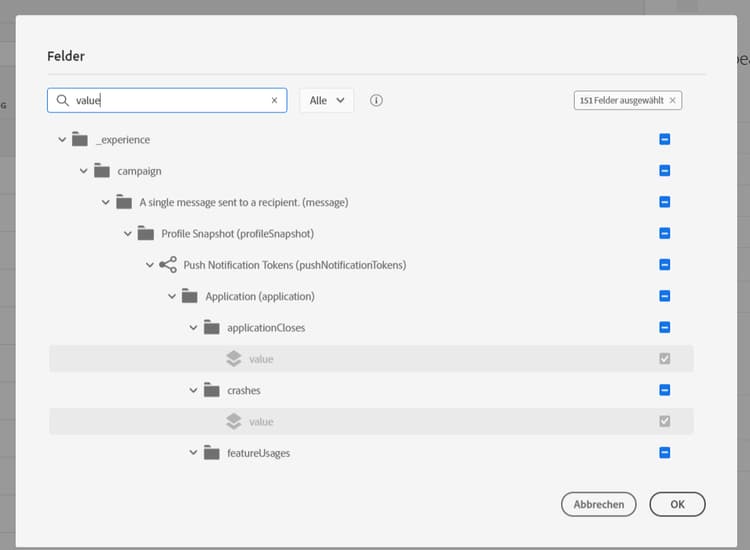Click the Push Notification Tokens relationship icon
This screenshot has width=750, height=550.
click(168, 265)
